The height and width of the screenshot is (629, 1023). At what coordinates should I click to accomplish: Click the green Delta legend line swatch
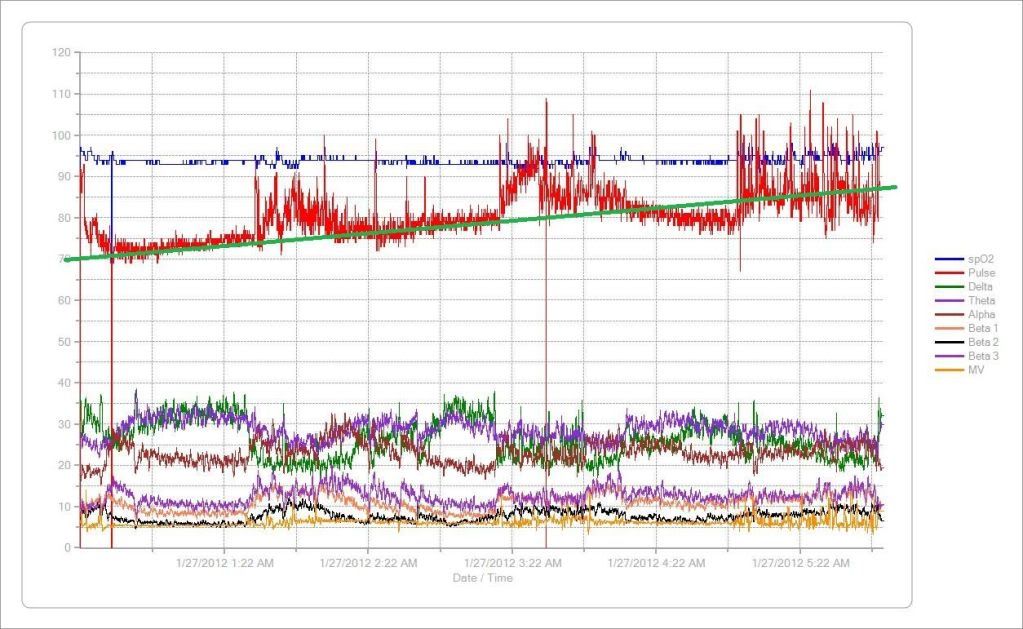point(949,286)
